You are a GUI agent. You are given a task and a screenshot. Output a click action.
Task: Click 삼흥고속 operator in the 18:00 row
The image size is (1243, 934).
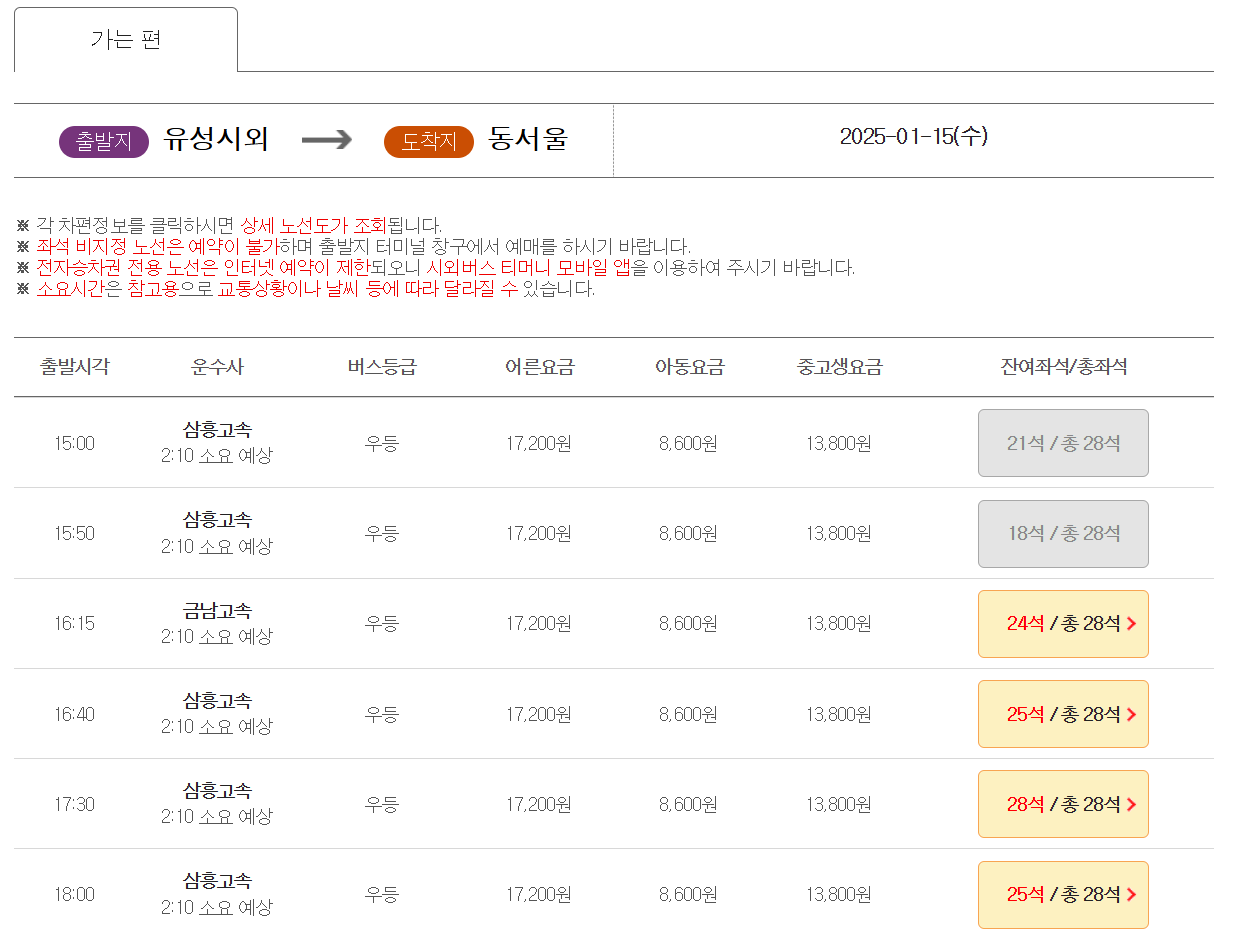point(217,881)
